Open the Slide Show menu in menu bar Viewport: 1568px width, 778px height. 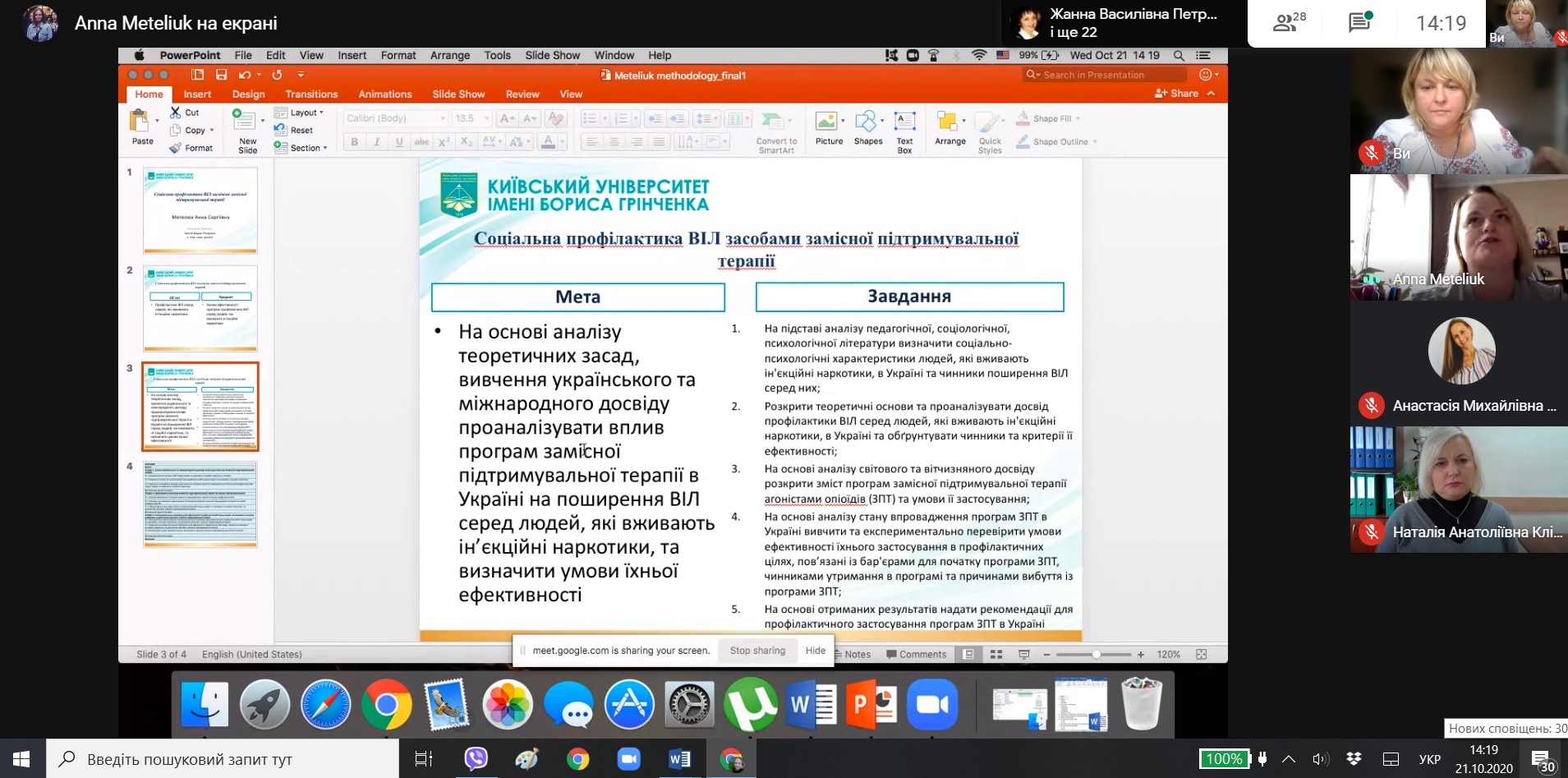[x=552, y=55]
